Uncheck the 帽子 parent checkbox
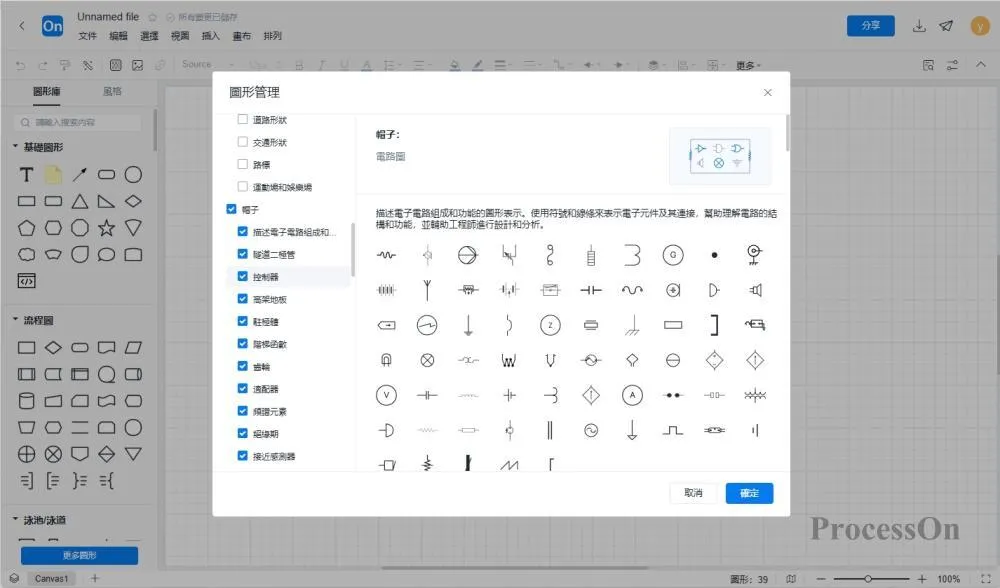1000x588 pixels. [x=232, y=209]
